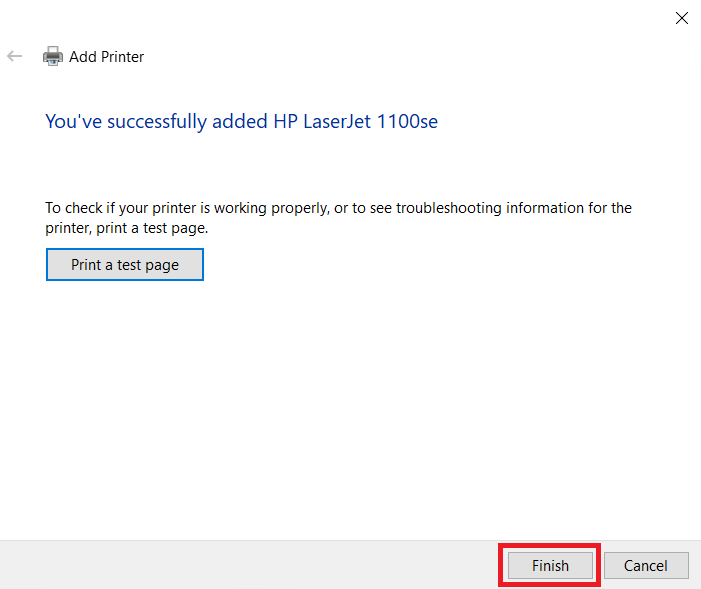The height and width of the screenshot is (589, 701).
Task: Click the 'Add Printer' title text
Action: point(106,57)
